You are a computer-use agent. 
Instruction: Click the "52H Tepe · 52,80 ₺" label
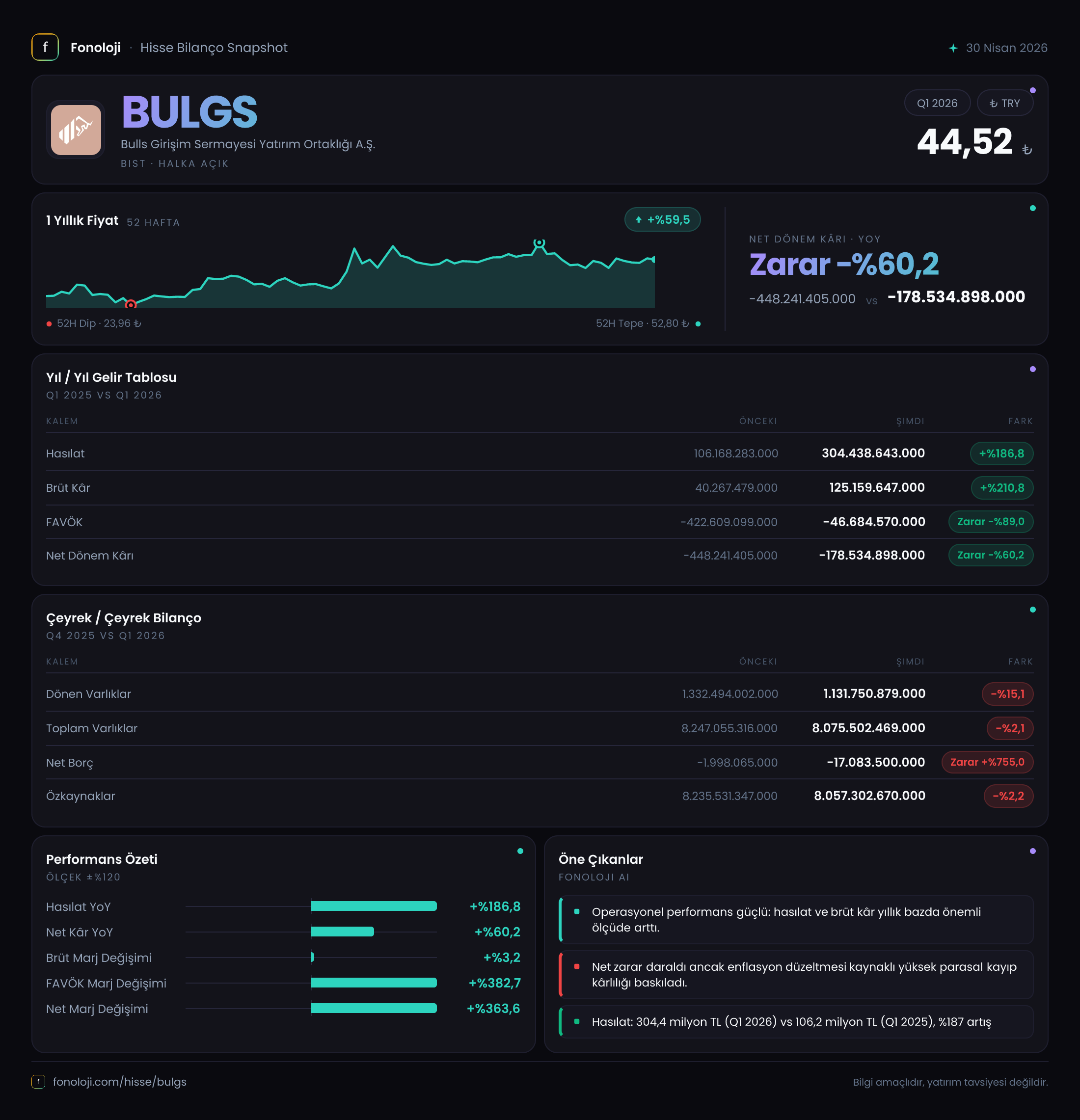642,323
